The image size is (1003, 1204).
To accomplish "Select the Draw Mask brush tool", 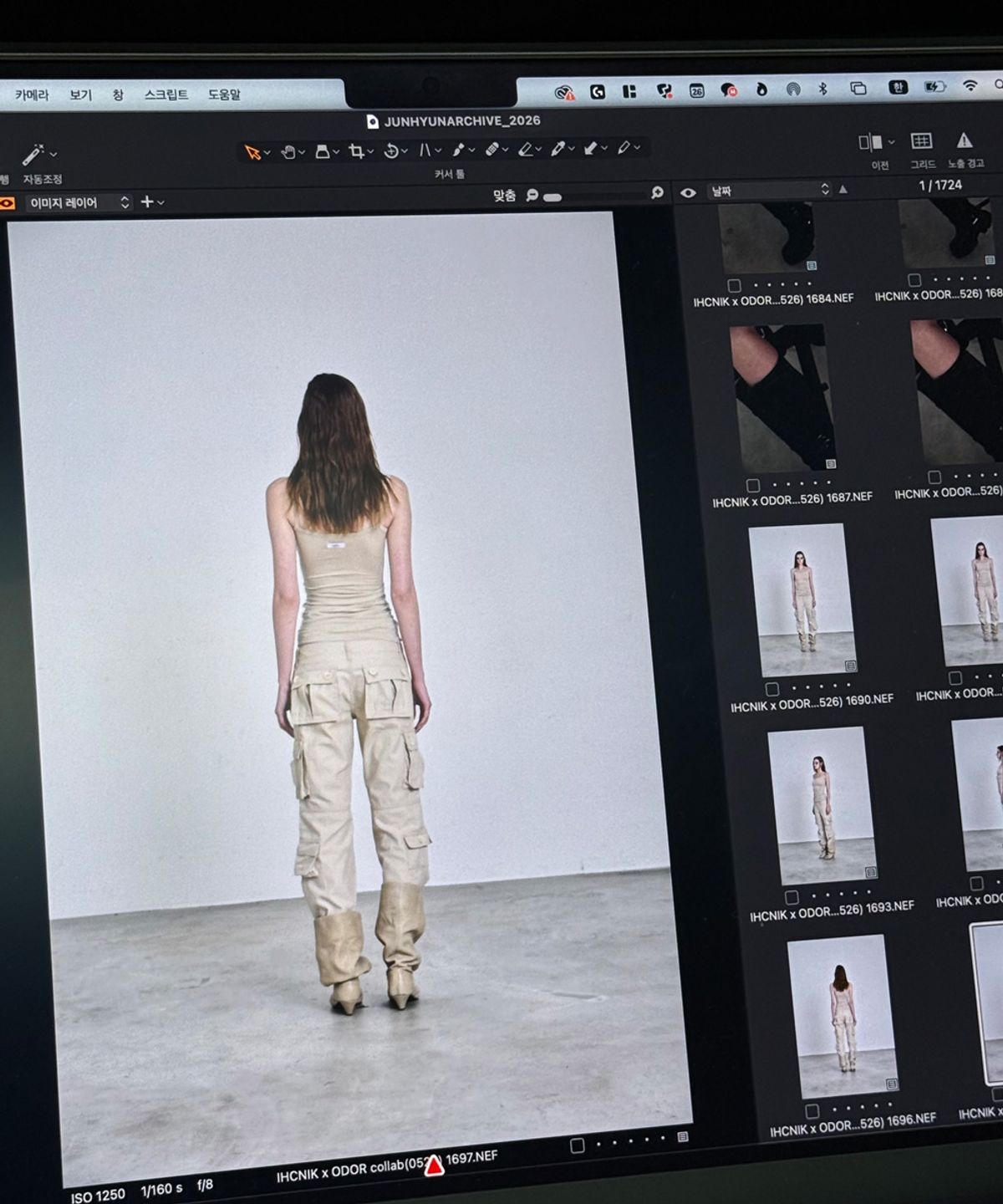I will point(459,150).
